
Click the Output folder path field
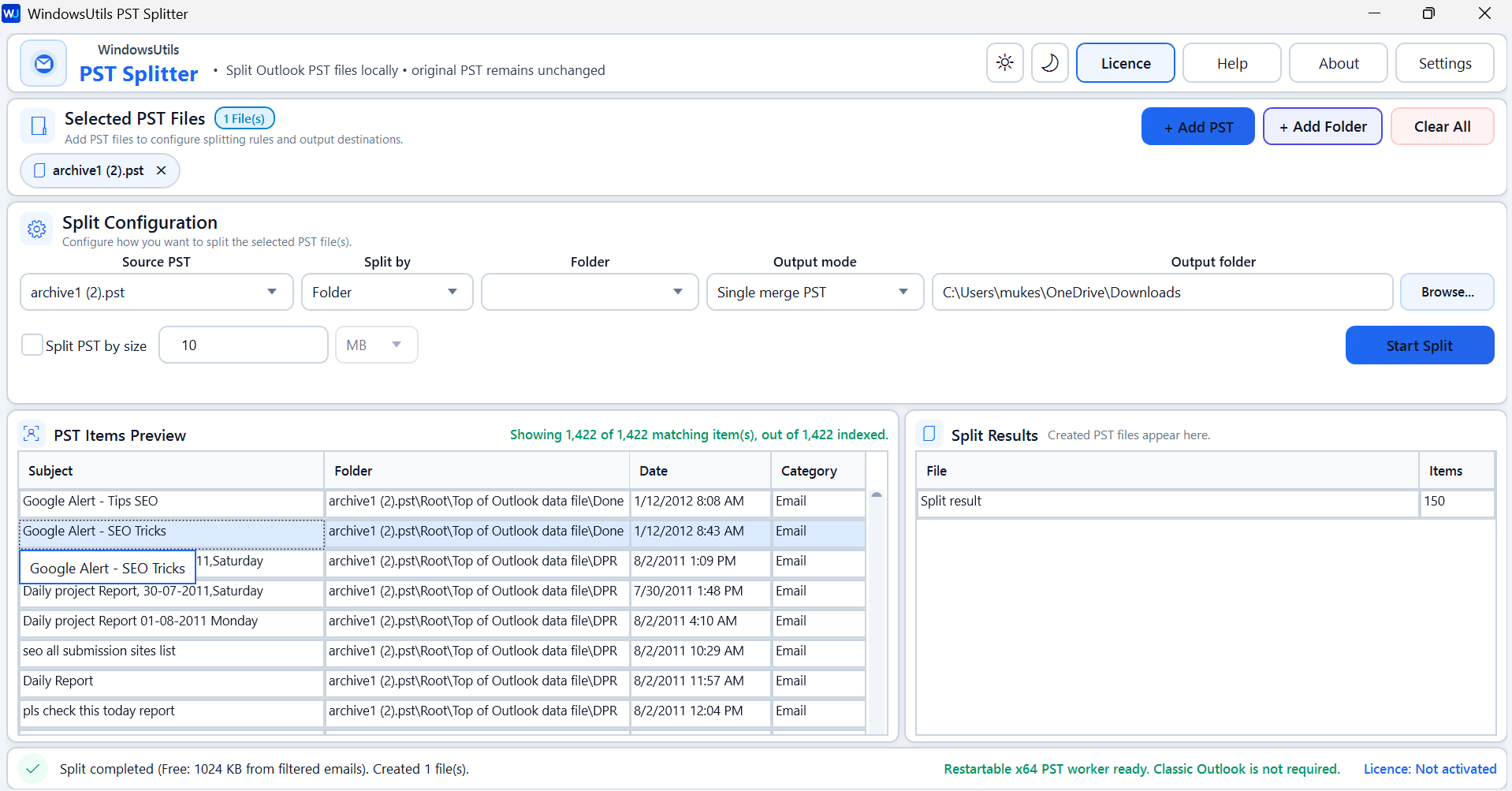(1162, 292)
